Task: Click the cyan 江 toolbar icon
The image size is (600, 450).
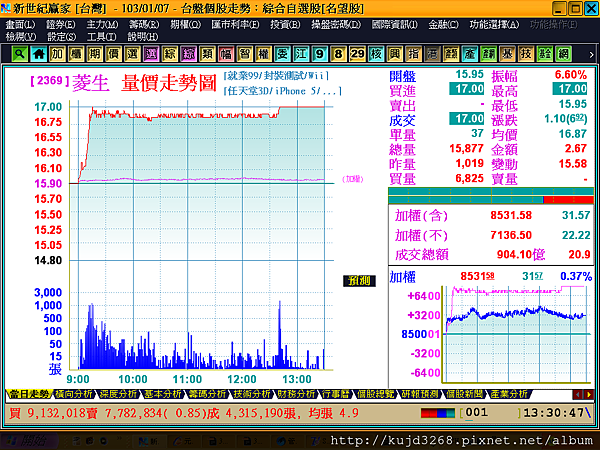Action: [301, 54]
